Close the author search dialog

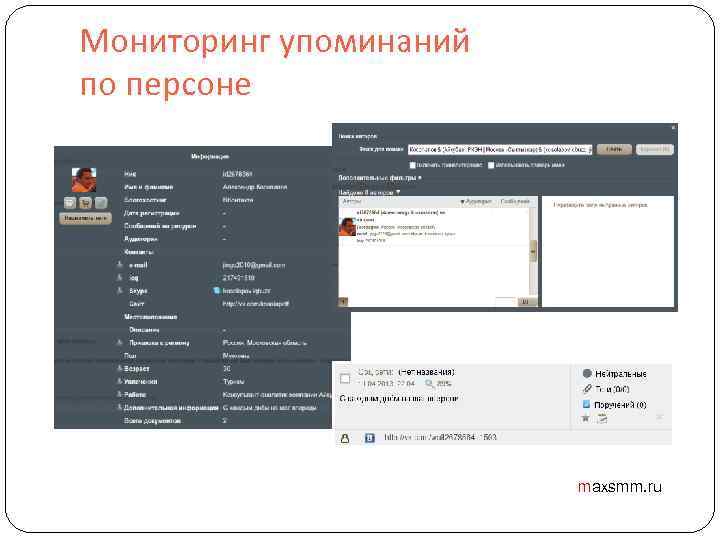click(x=673, y=127)
